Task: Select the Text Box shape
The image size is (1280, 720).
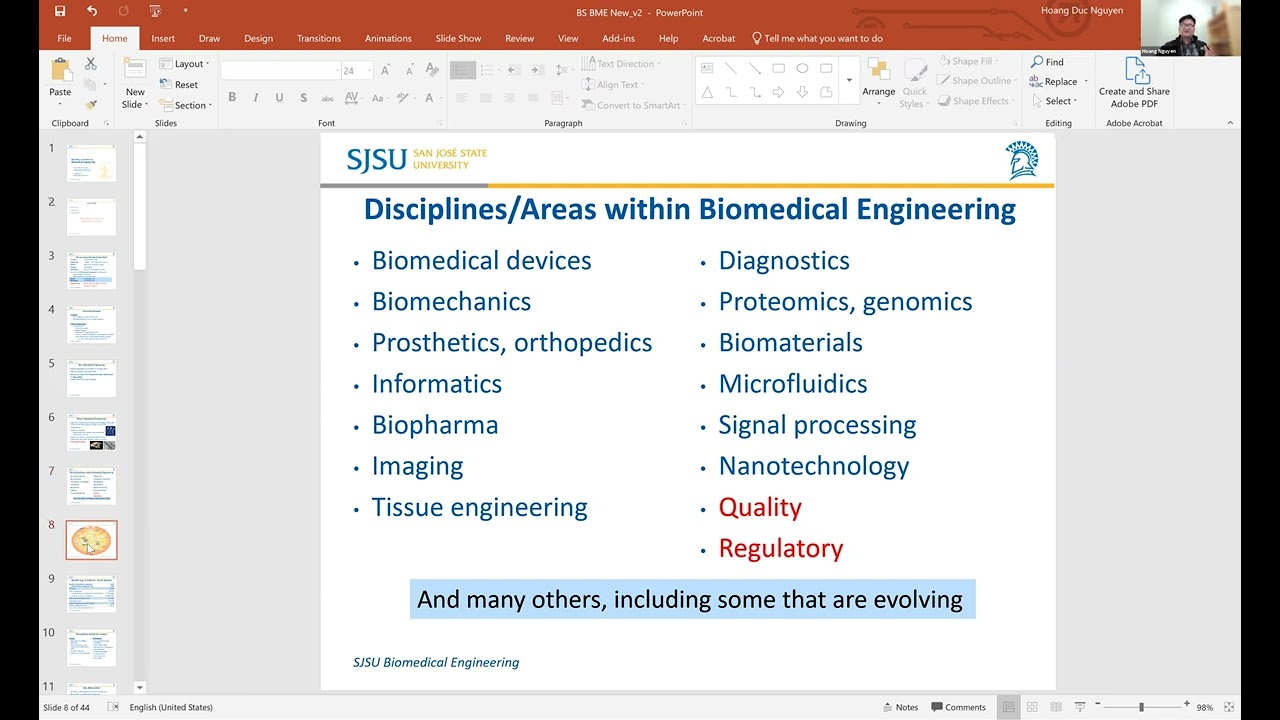Action: tap(707, 68)
